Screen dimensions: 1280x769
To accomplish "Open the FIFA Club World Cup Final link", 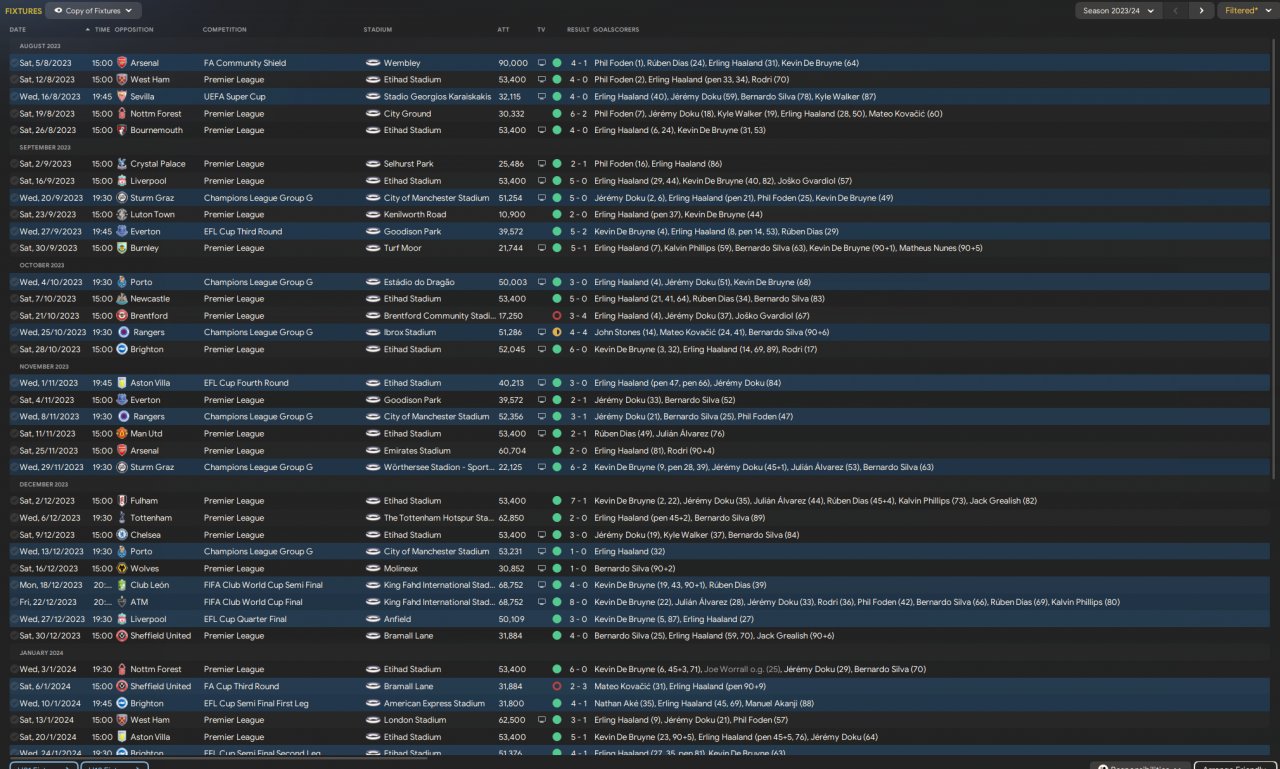I will (254, 602).
